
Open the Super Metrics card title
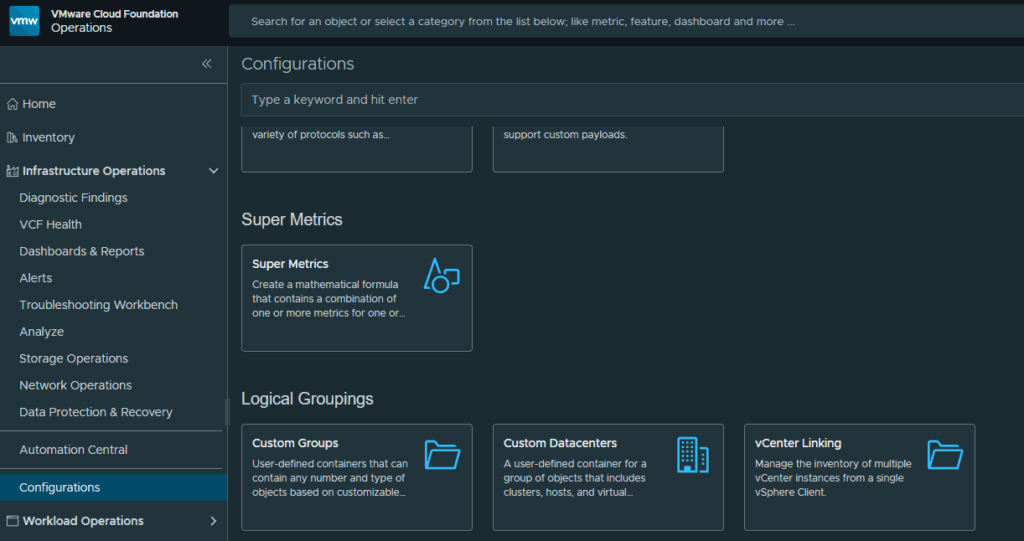[290, 264]
